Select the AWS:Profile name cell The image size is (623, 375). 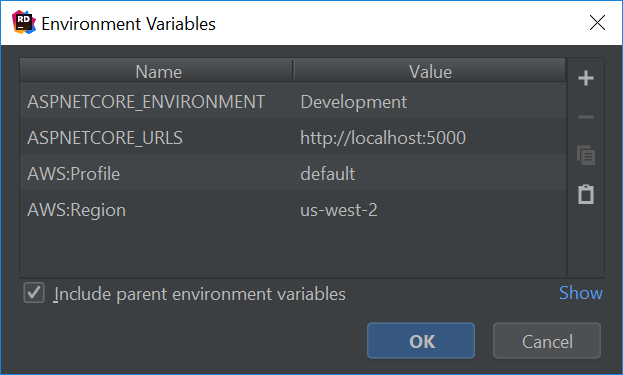pyautogui.click(x=157, y=173)
